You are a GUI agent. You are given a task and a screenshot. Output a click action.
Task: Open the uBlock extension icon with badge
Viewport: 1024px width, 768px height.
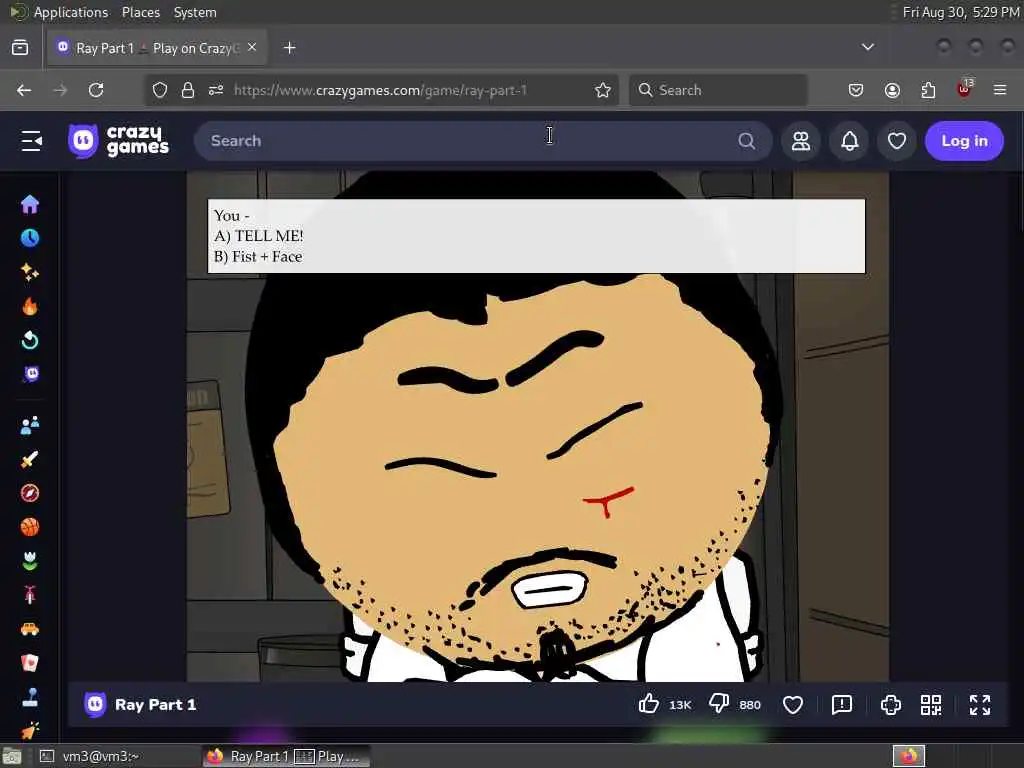click(x=964, y=89)
